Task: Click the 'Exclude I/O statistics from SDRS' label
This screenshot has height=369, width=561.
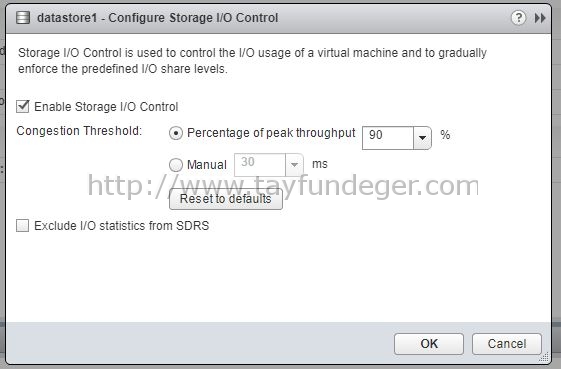Action: (x=122, y=225)
